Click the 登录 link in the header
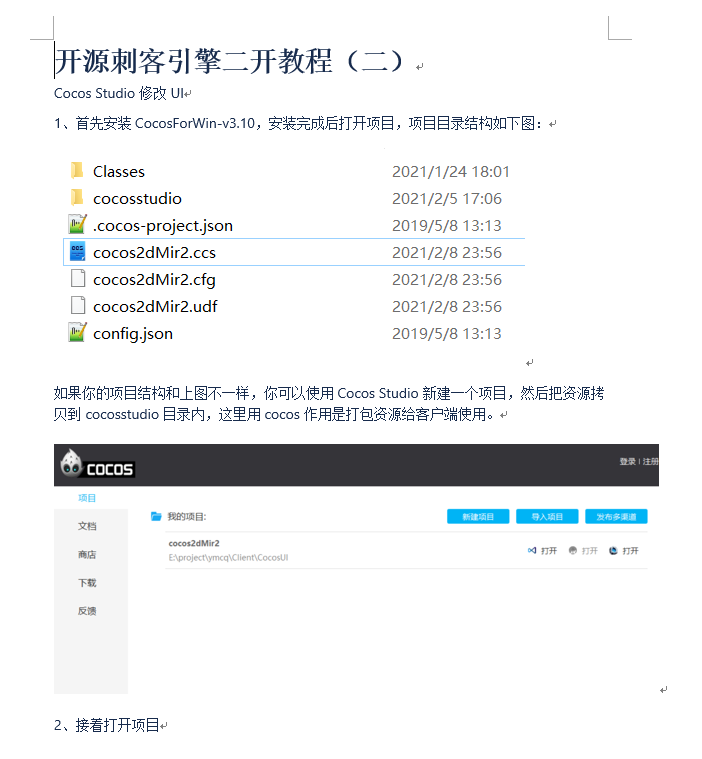The width and height of the screenshot is (702, 759). tap(627, 462)
